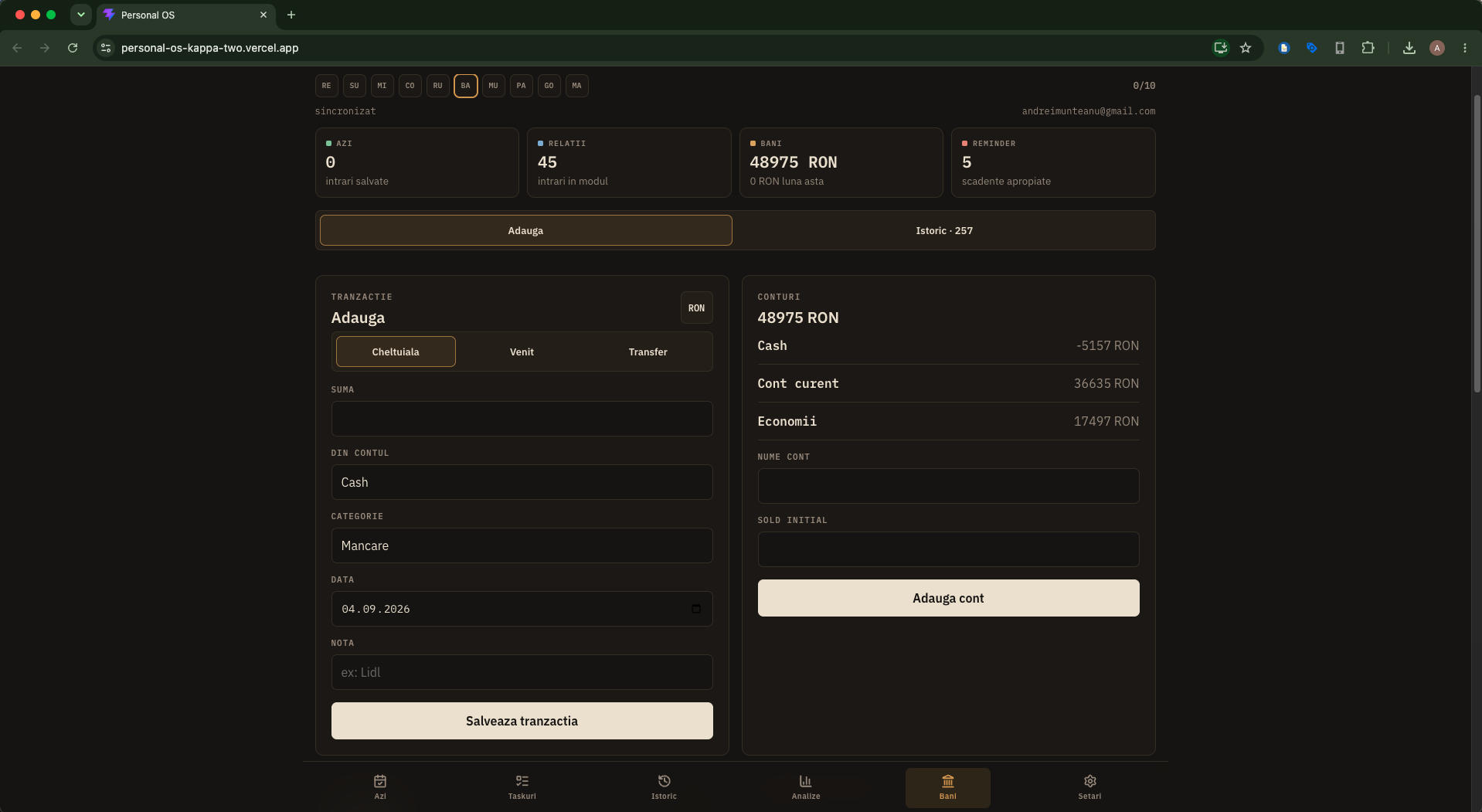1482x812 pixels.
Task: Select the Venit transaction type
Action: tap(522, 352)
